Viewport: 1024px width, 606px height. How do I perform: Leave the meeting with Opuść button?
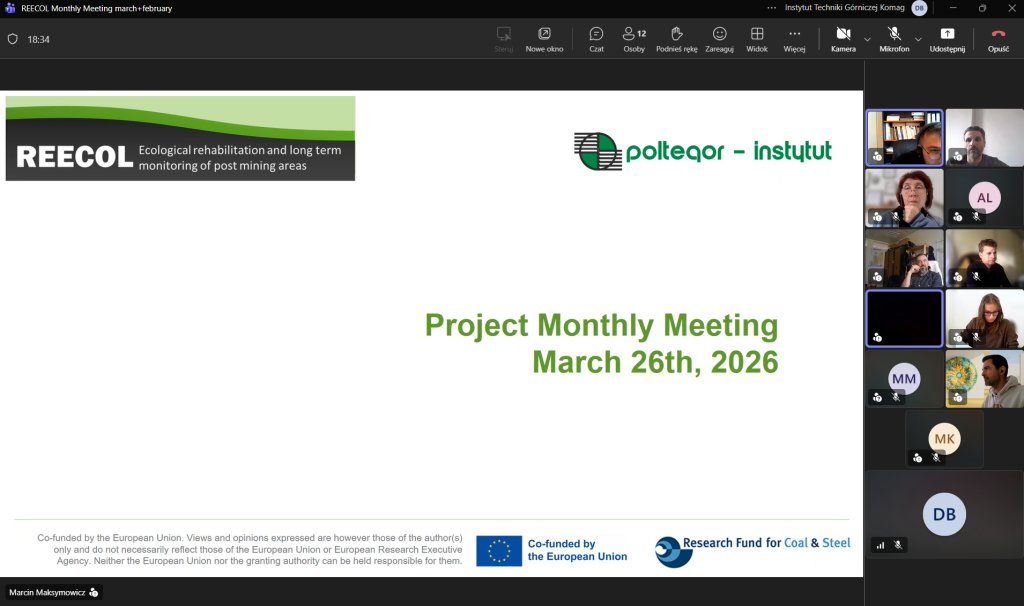[x=997, y=39]
